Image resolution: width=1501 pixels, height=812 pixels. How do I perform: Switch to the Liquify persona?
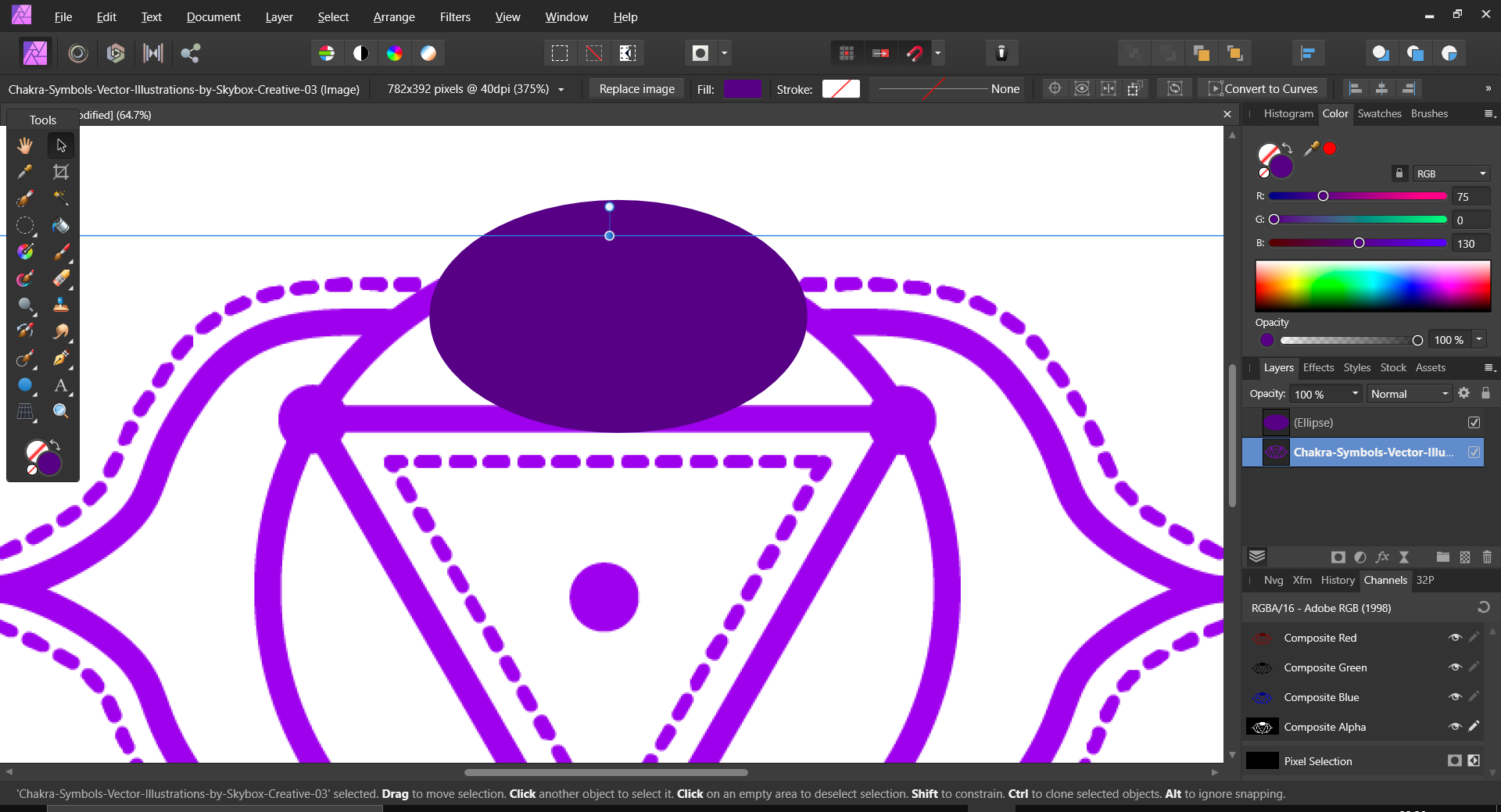coord(77,53)
